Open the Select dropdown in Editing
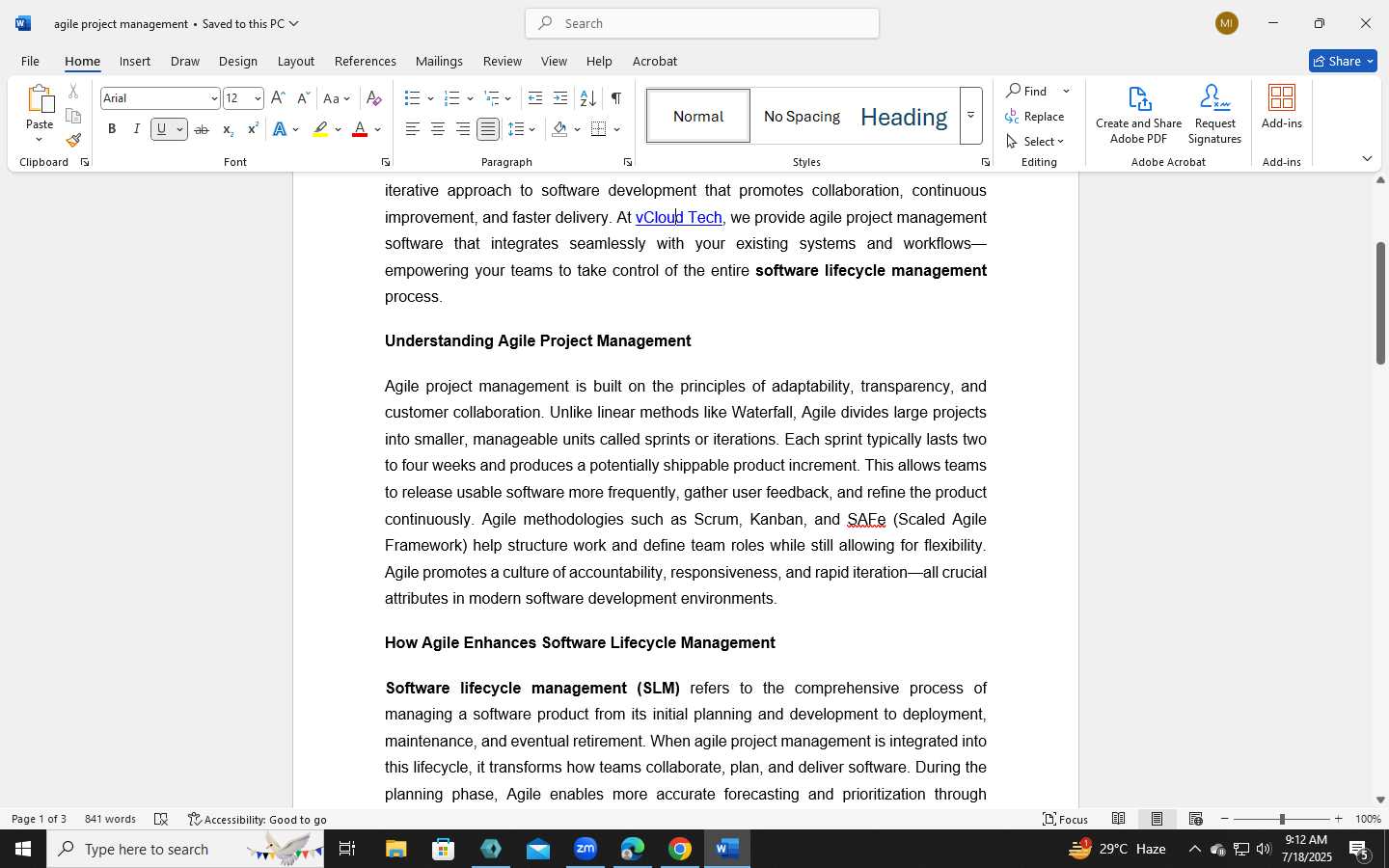This screenshot has height=868, width=1389. [1035, 141]
